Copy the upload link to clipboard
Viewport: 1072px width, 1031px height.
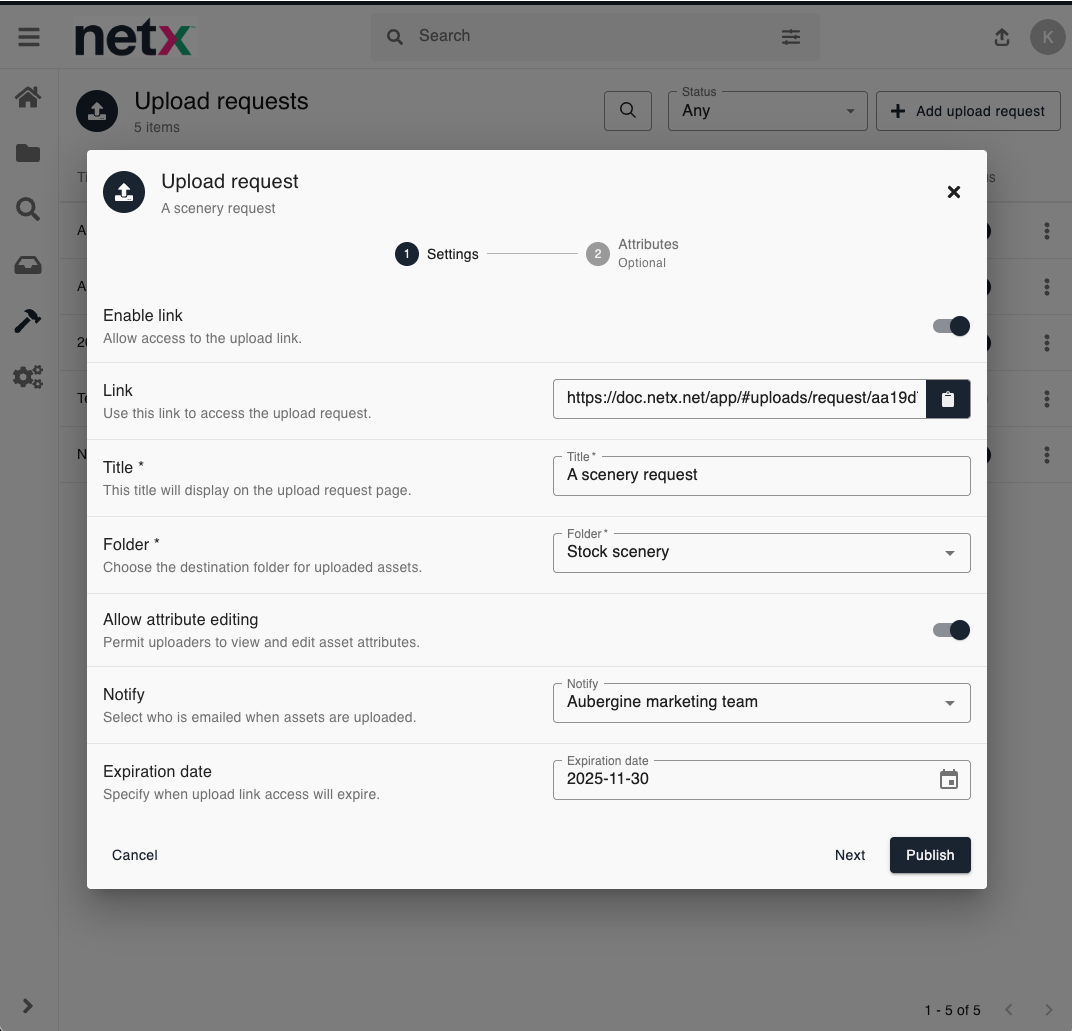(948, 399)
